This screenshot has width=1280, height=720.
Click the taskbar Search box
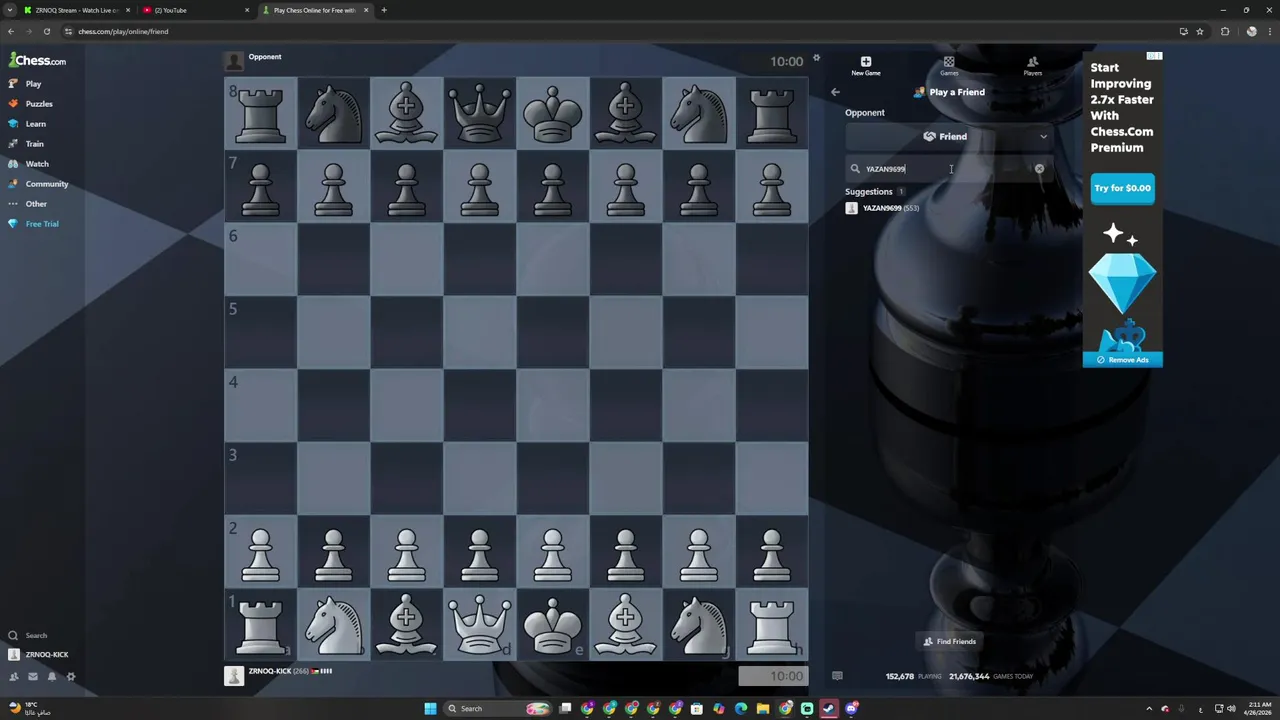[x=496, y=709]
